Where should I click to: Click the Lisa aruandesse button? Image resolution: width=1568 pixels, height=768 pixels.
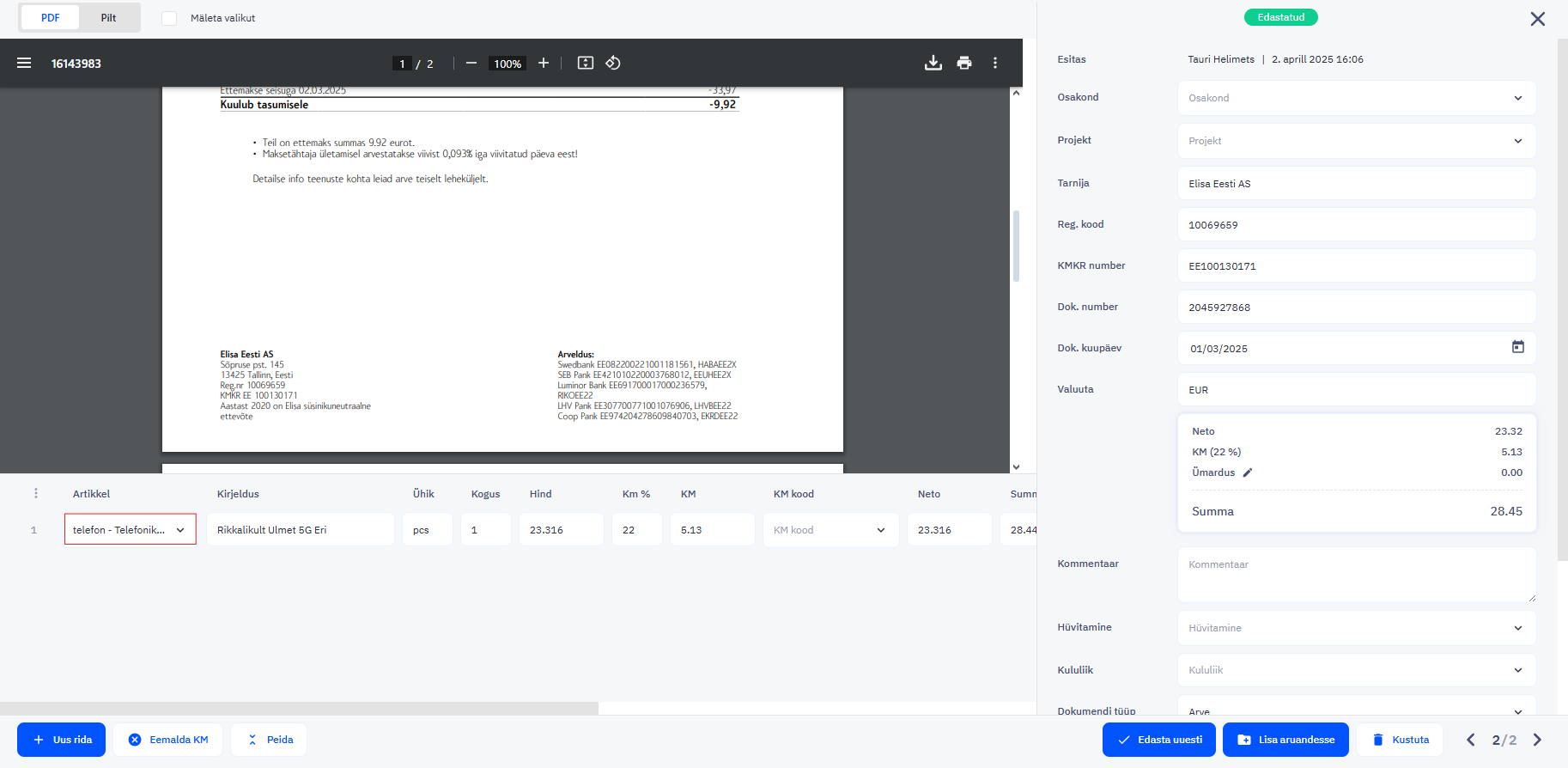tap(1285, 740)
